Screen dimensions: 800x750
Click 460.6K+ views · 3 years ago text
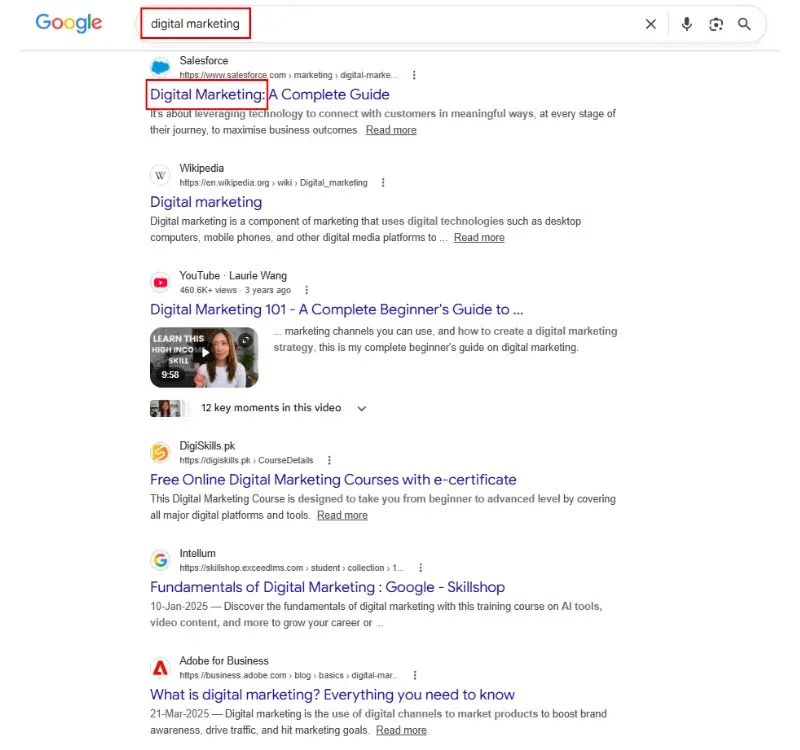[x=235, y=290]
